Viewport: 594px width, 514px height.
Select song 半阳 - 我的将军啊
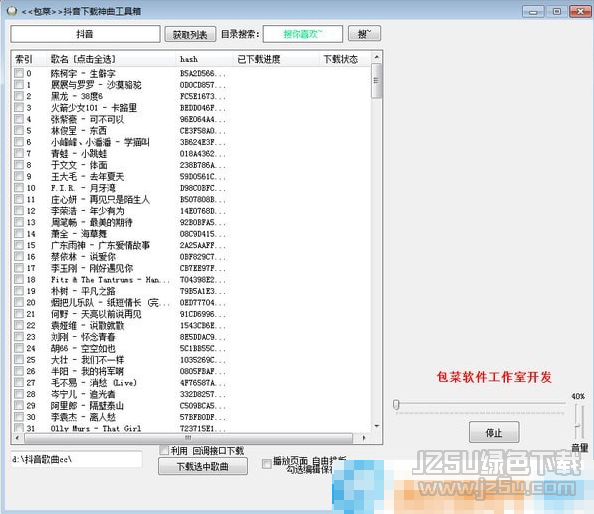click(x=88, y=371)
